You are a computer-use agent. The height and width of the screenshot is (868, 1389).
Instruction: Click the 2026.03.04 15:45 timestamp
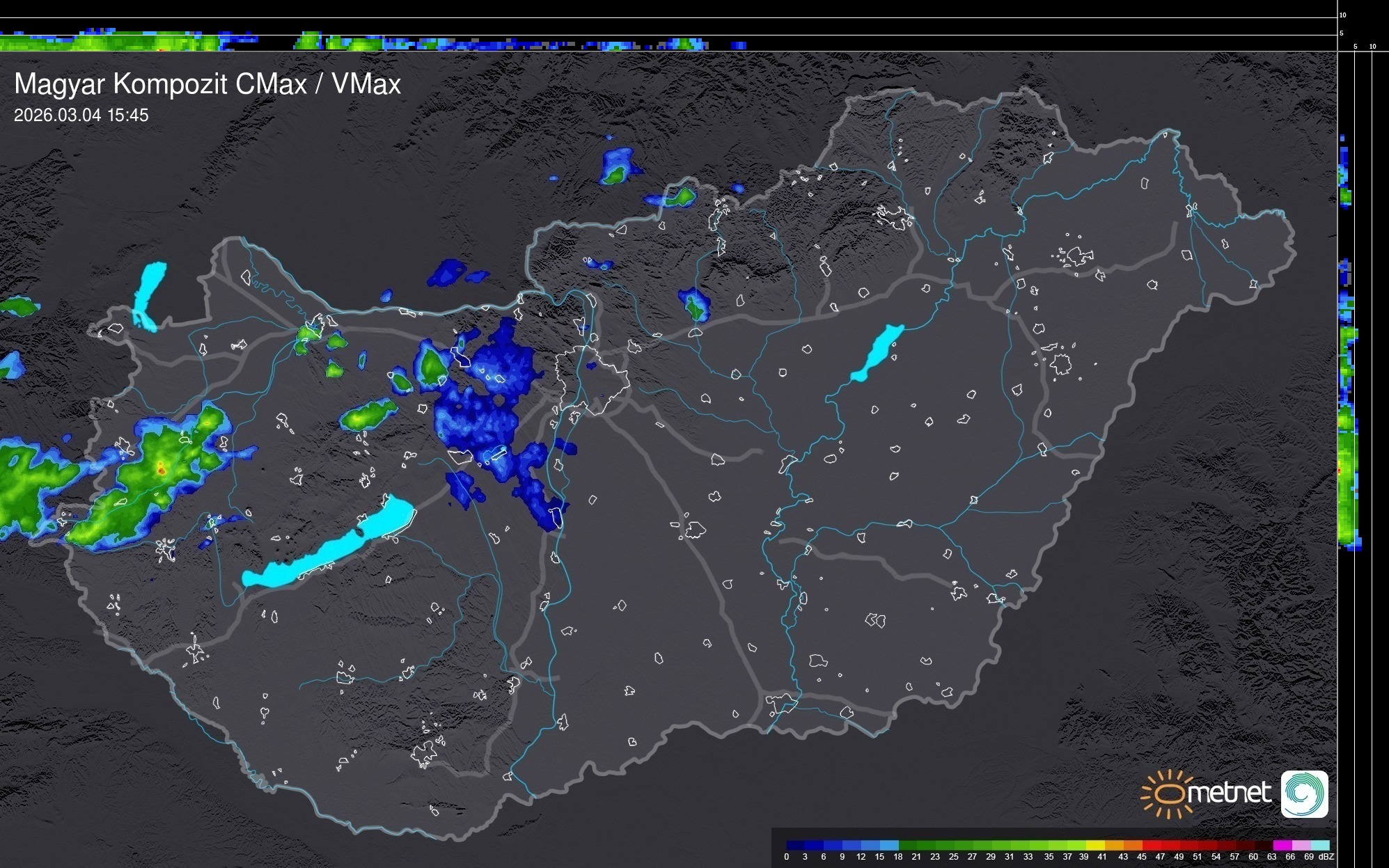click(x=81, y=116)
